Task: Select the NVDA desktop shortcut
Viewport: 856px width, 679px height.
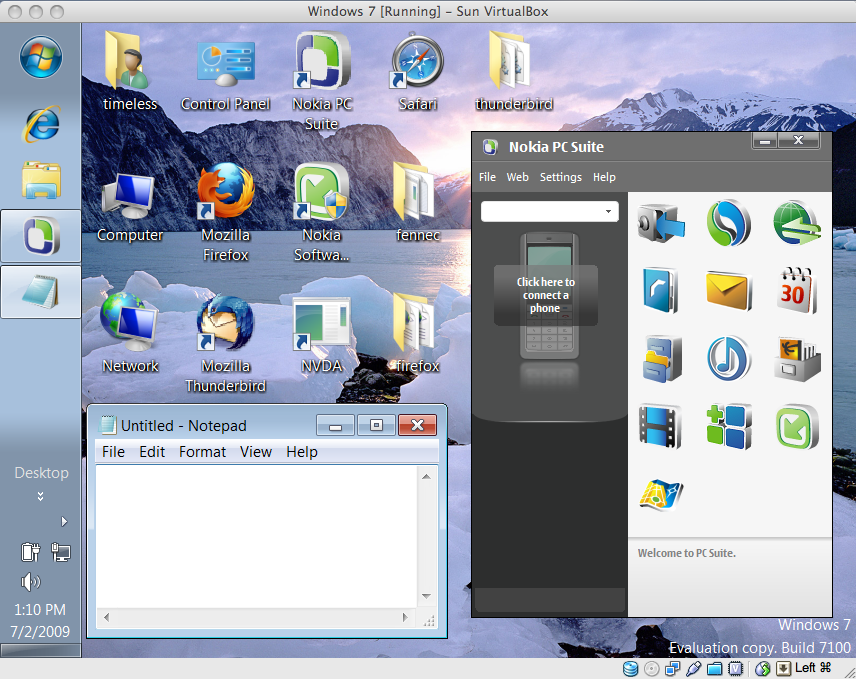Action: [x=322, y=335]
